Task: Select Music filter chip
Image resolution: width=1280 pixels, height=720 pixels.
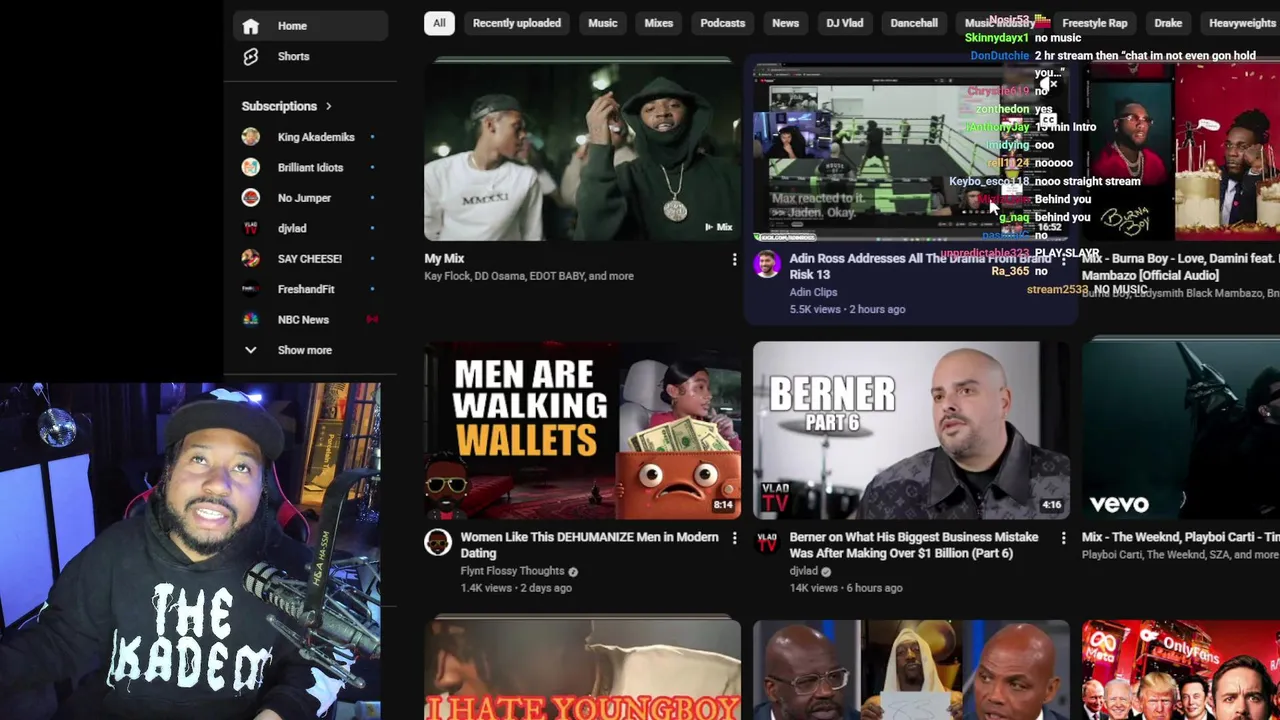Action: (x=603, y=23)
